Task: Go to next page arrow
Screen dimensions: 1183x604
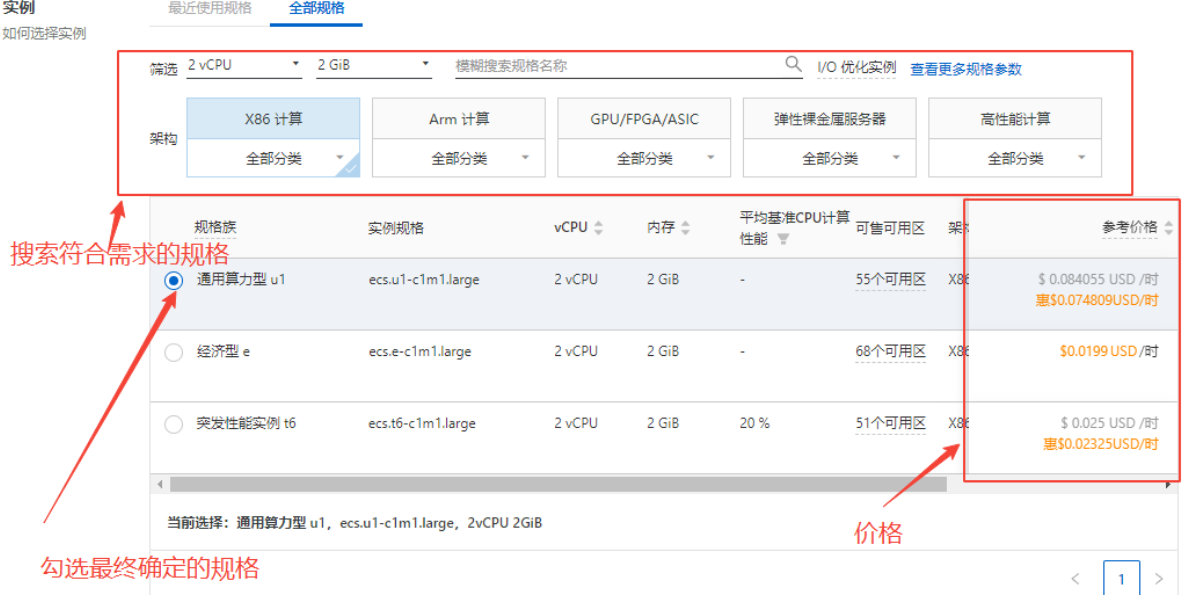Action: click(x=1159, y=579)
